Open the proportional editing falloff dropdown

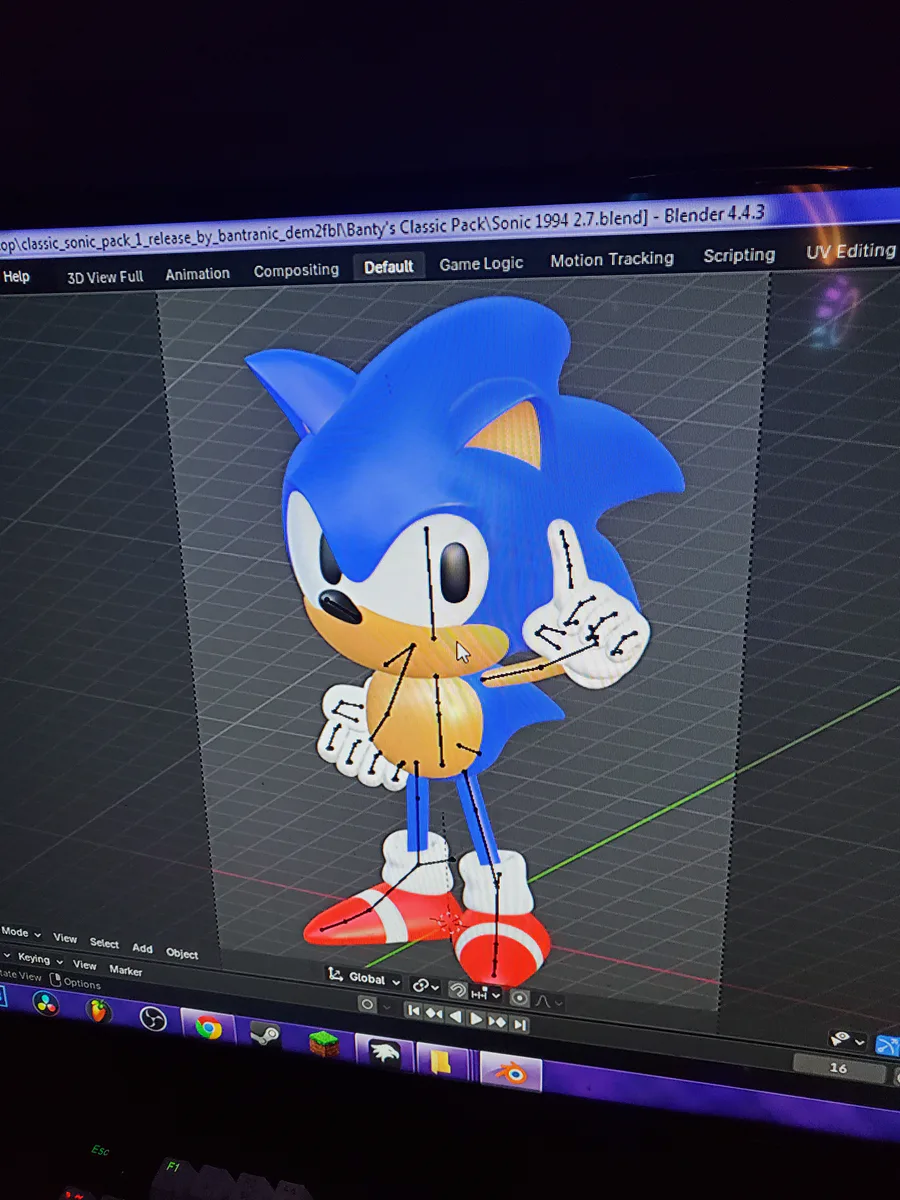pyautogui.click(x=548, y=1000)
